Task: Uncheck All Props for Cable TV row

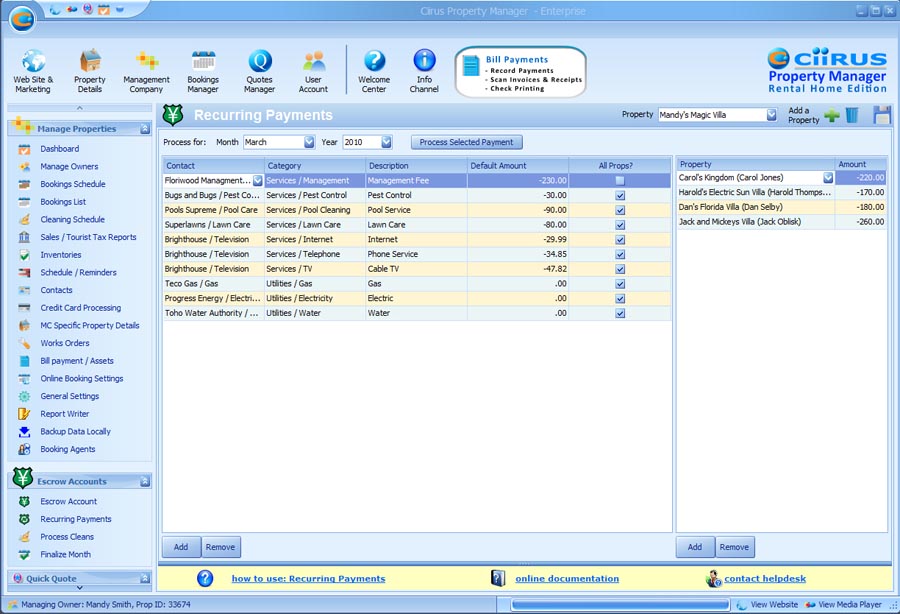Action: coord(620,270)
